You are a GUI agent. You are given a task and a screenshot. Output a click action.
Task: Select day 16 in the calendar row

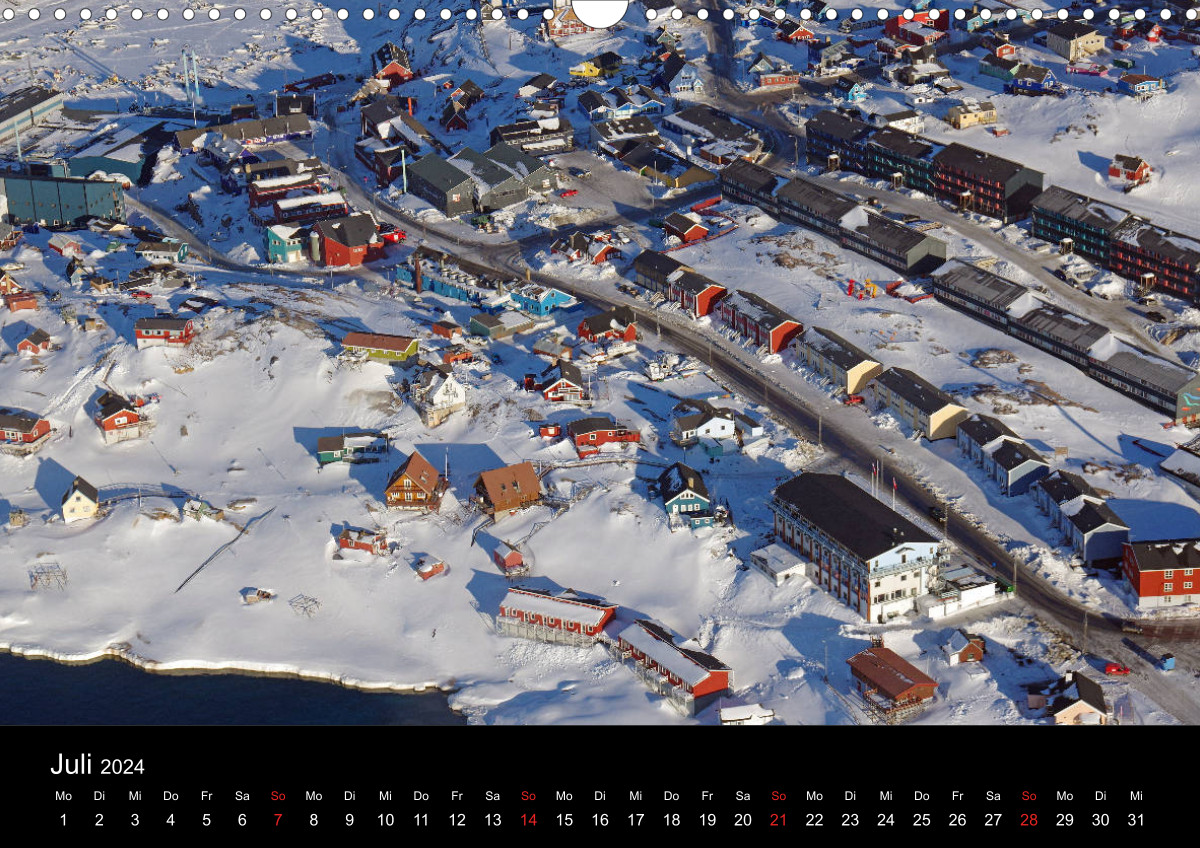(x=600, y=820)
